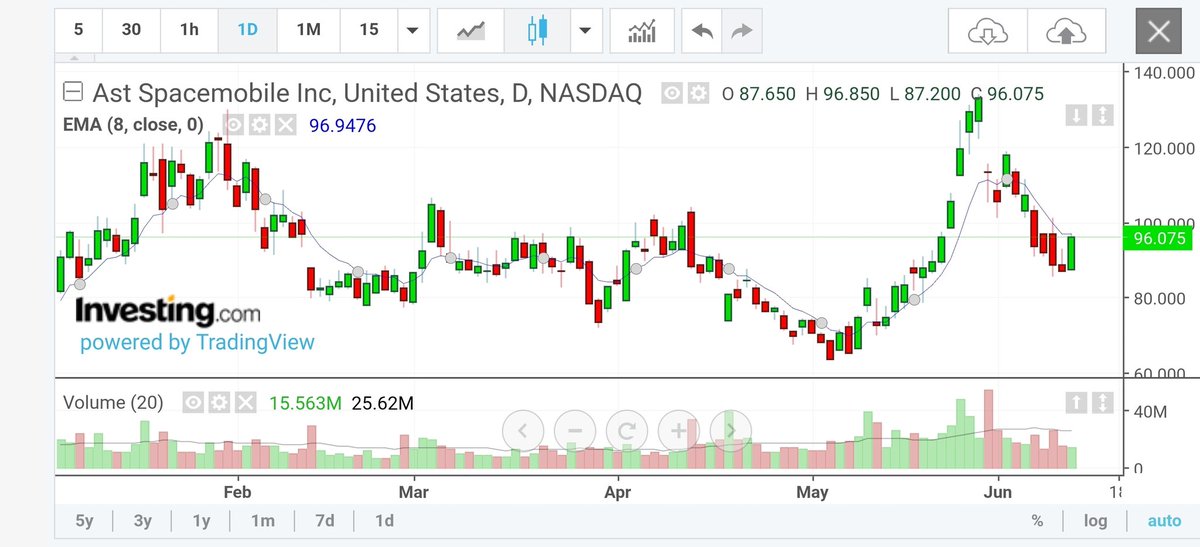Maximize Volume pane arrows icon

1101,401
